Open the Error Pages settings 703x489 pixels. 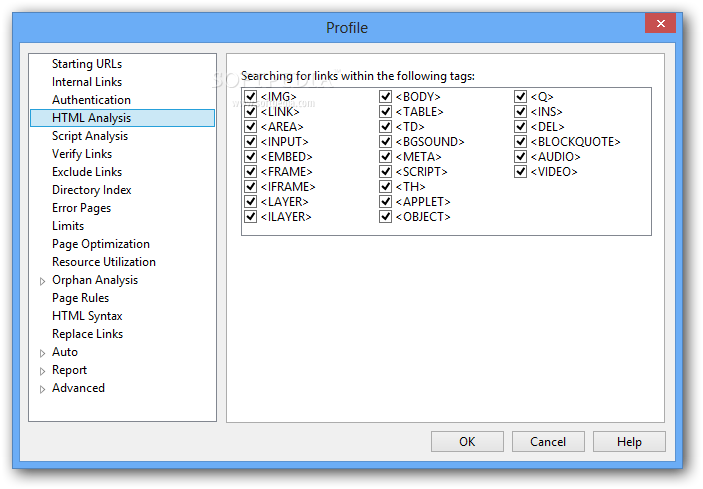(81, 208)
